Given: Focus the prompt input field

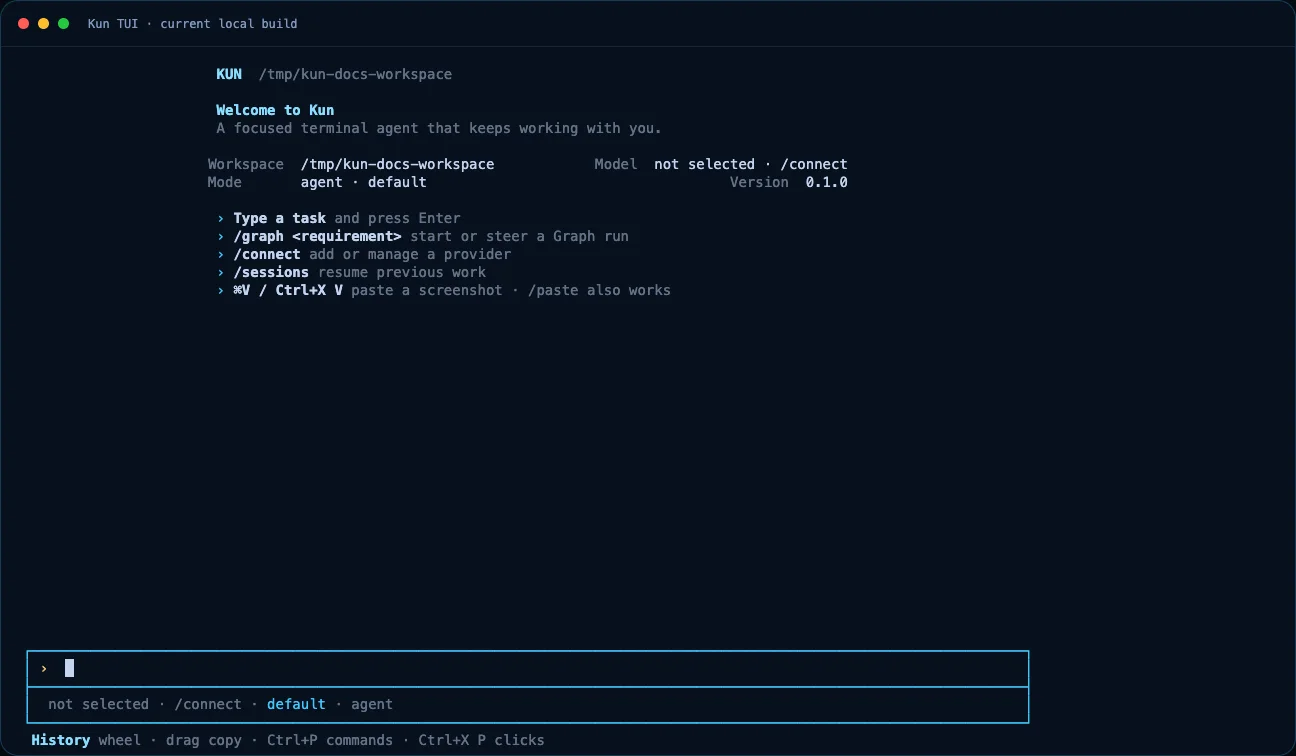Looking at the screenshot, I should (528, 668).
